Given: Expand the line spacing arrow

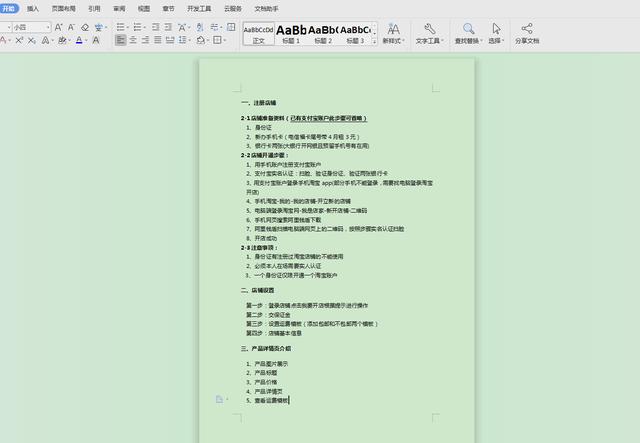Looking at the screenshot, I should pos(190,40).
